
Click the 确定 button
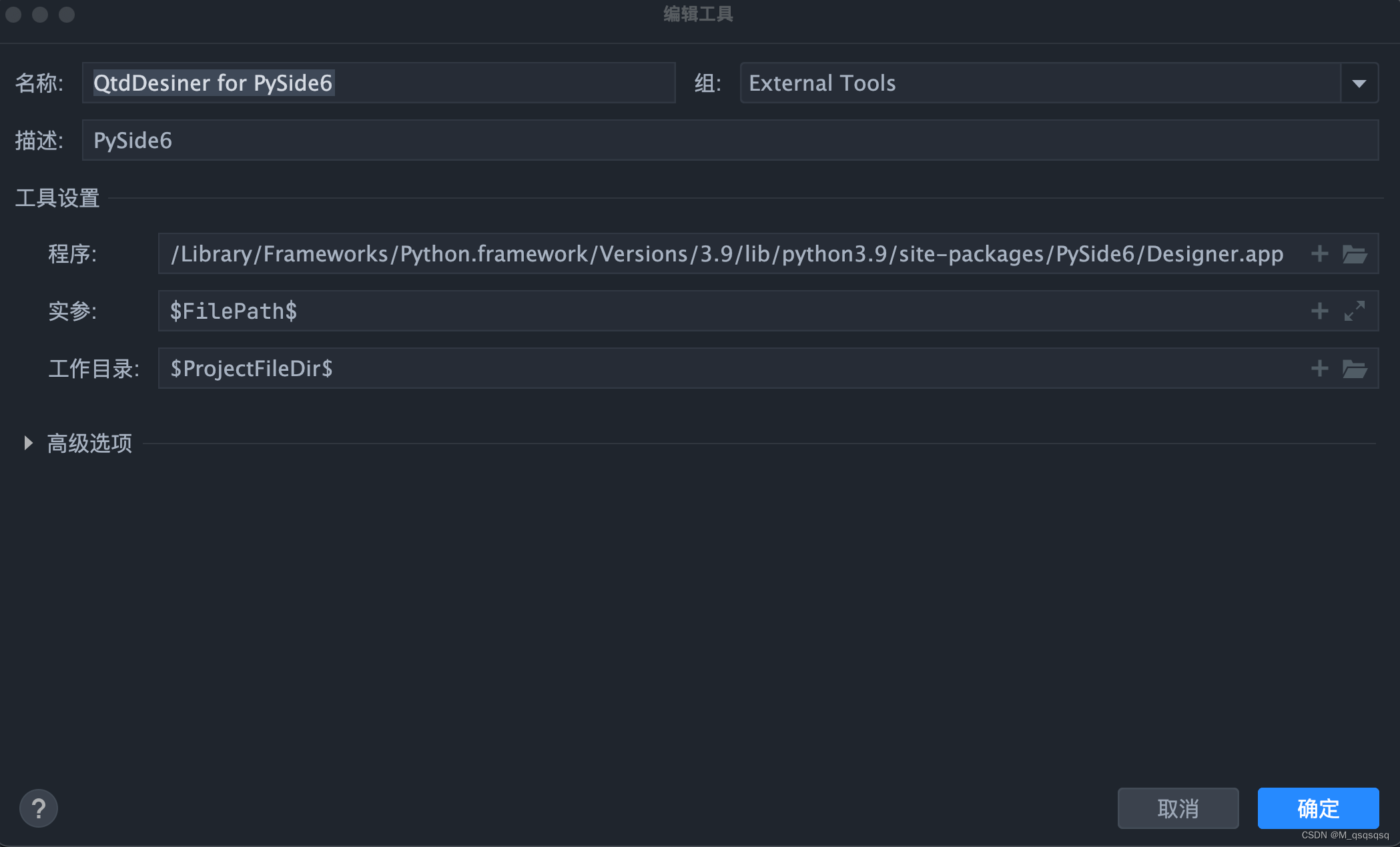(x=1318, y=808)
